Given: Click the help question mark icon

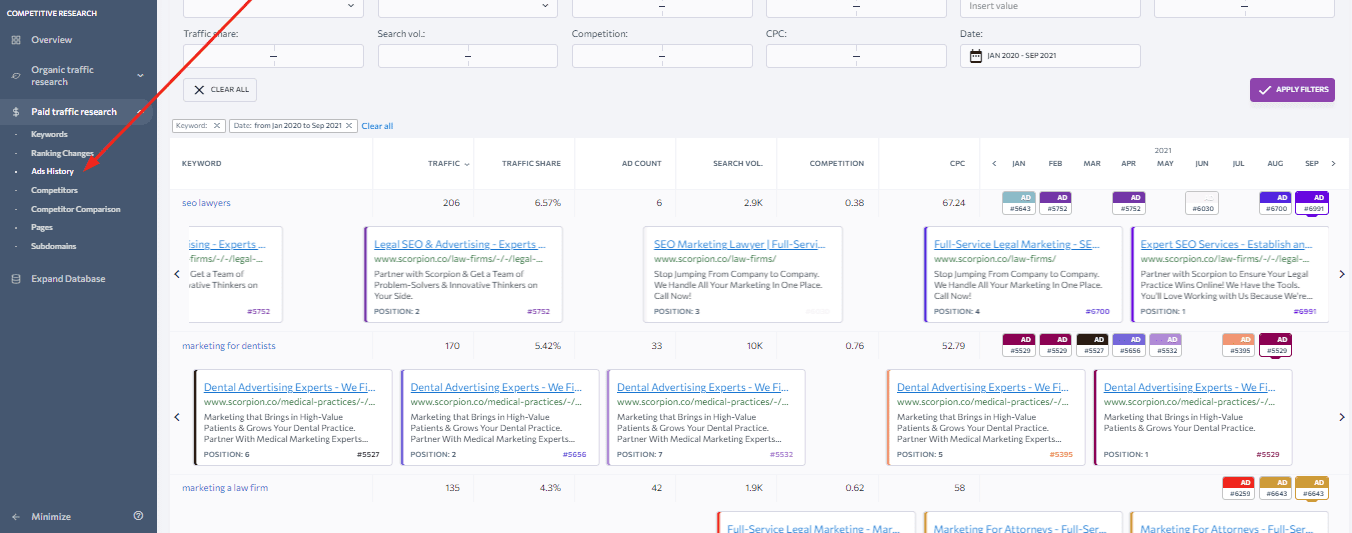Looking at the screenshot, I should click(138, 516).
